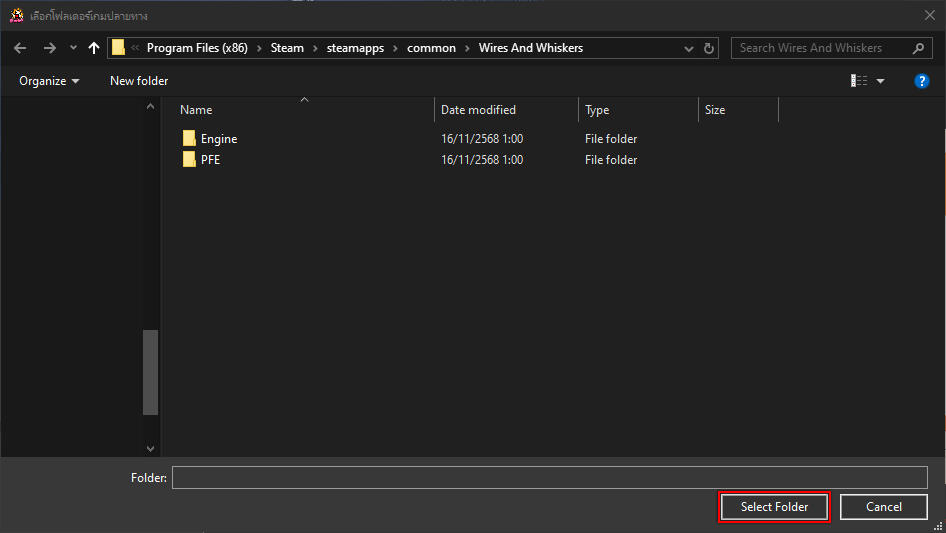
Task: Go up one folder level
Action: click(x=94, y=48)
